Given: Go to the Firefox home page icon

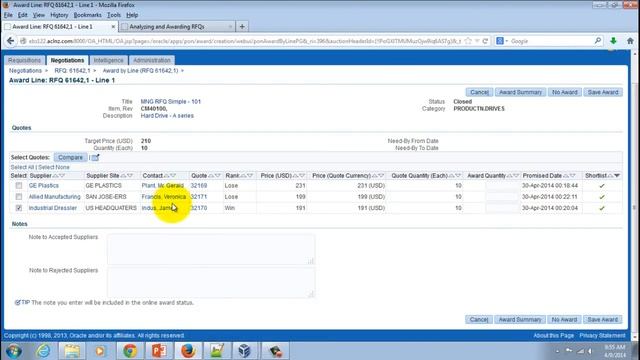Looking at the screenshot, I should [630, 41].
